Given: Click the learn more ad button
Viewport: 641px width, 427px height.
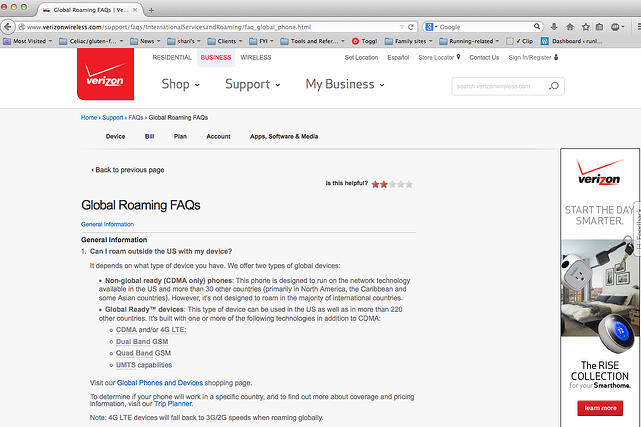Looking at the screenshot, I should pyautogui.click(x=600, y=408).
